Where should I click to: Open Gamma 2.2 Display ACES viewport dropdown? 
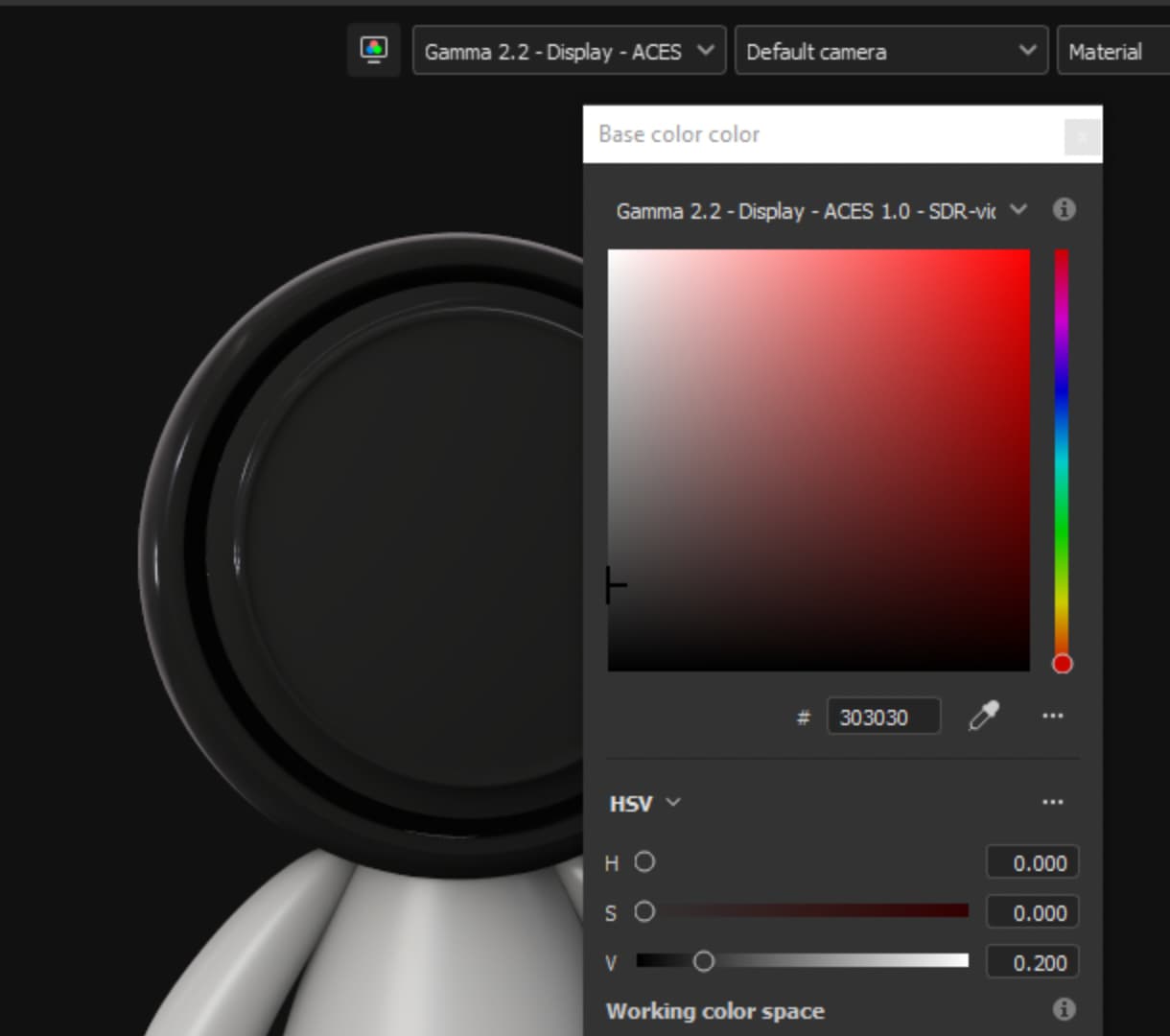point(569,51)
